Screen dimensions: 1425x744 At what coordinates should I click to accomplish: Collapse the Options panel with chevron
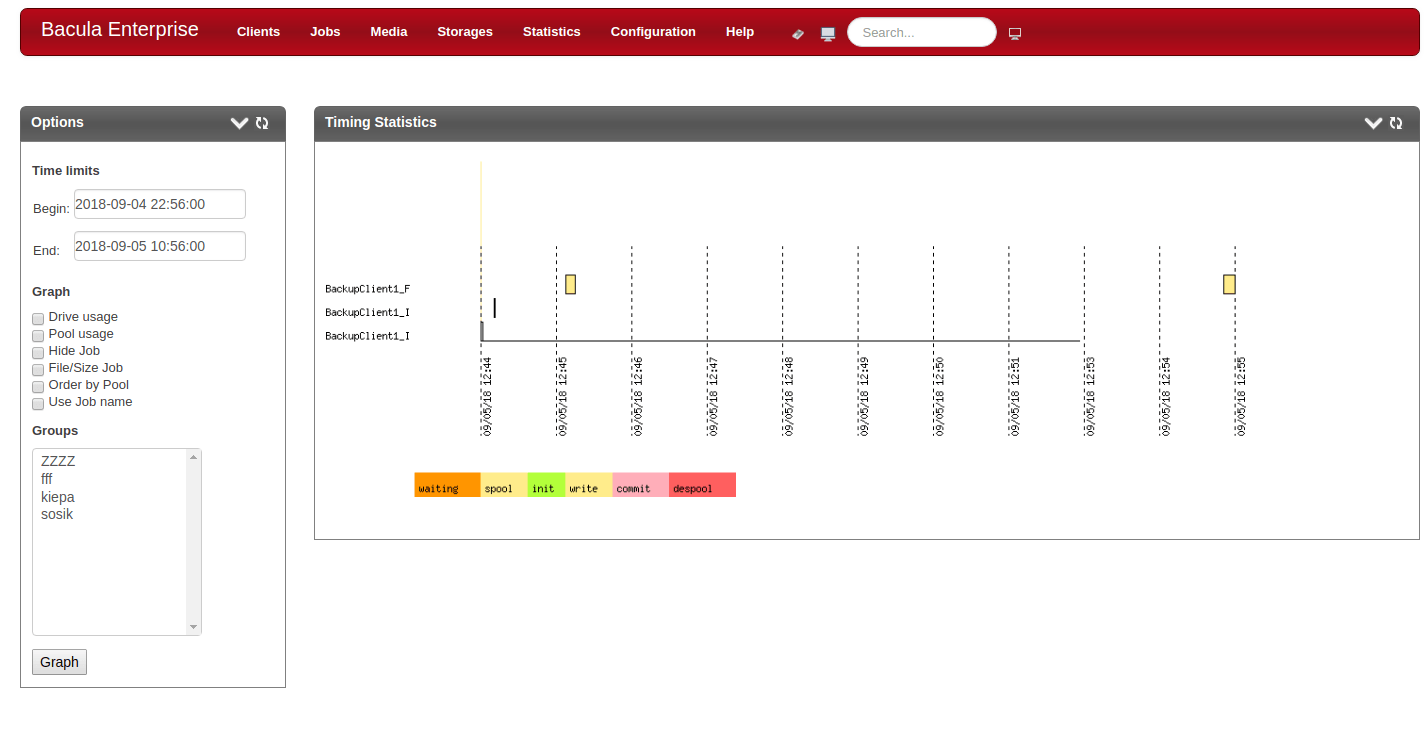point(239,123)
